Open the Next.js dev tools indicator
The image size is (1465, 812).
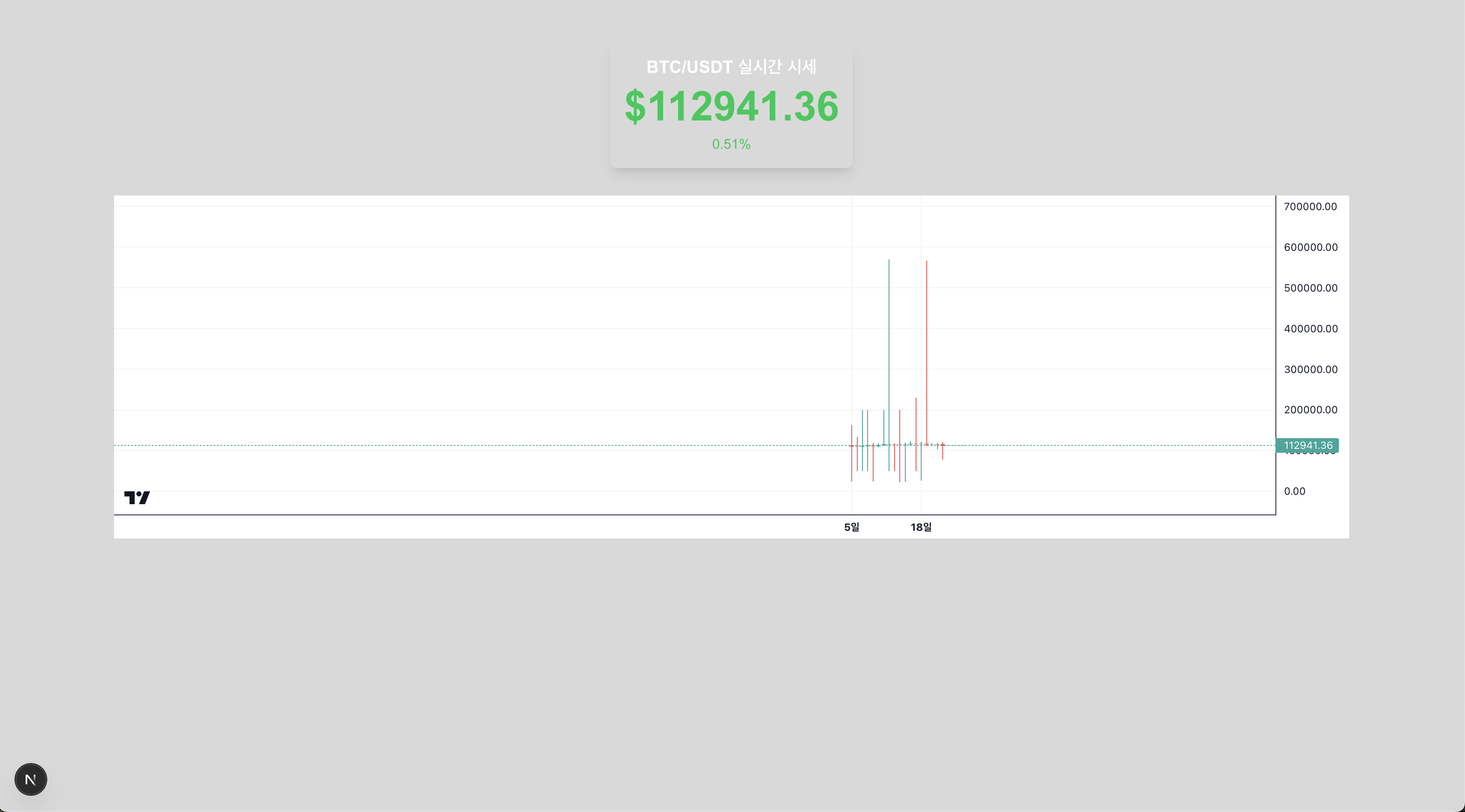pyautogui.click(x=31, y=779)
